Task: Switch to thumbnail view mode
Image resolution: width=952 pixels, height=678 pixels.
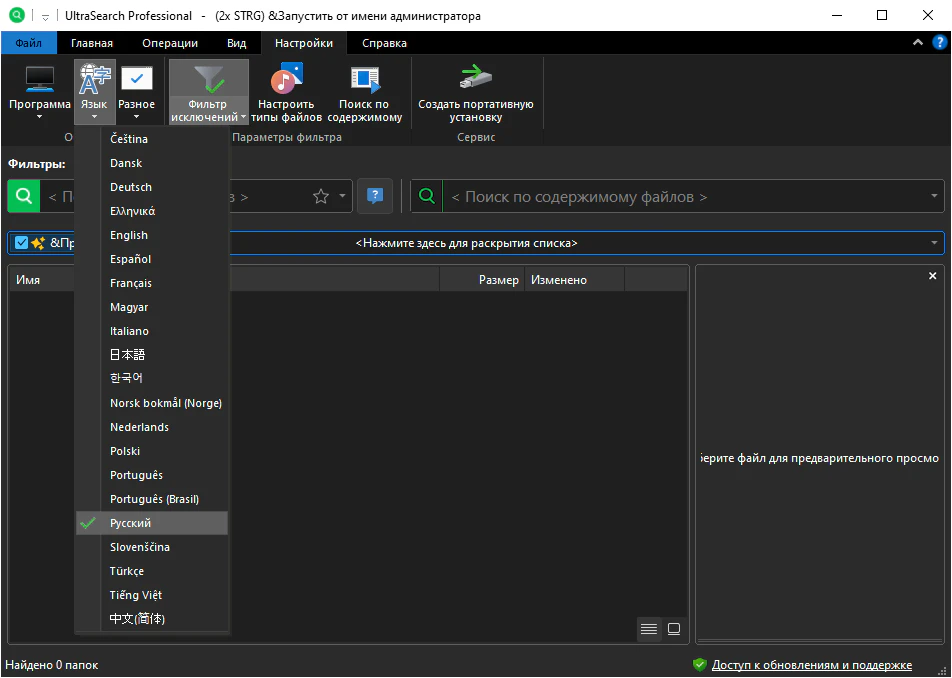Action: click(x=674, y=629)
